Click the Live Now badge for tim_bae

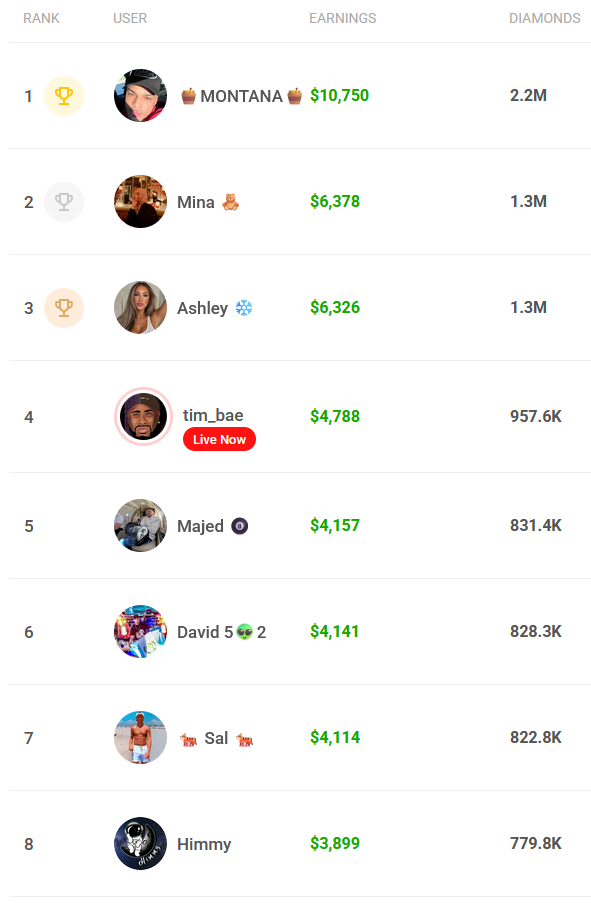pyautogui.click(x=219, y=439)
